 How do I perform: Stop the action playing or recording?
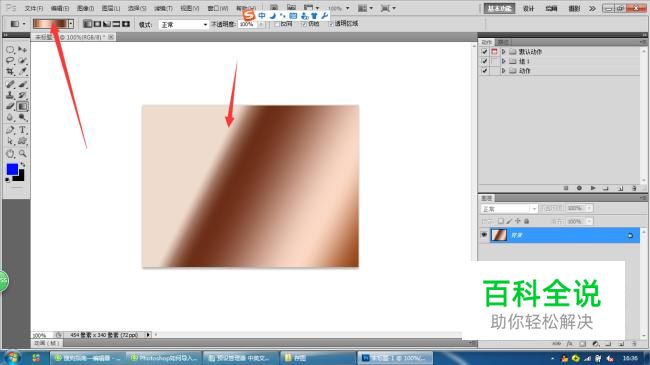[x=566, y=188]
